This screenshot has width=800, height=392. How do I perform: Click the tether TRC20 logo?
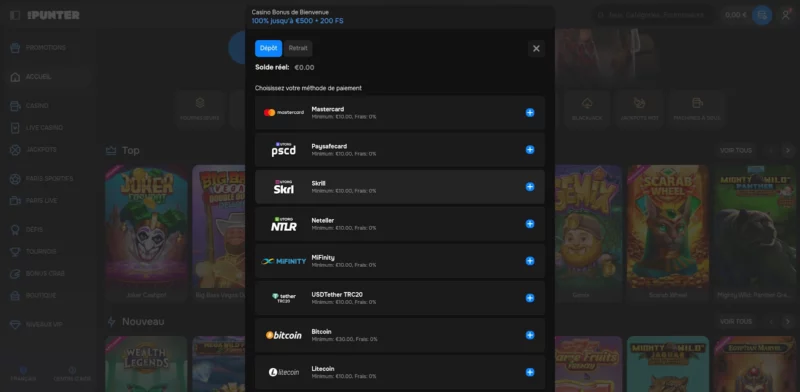click(284, 298)
